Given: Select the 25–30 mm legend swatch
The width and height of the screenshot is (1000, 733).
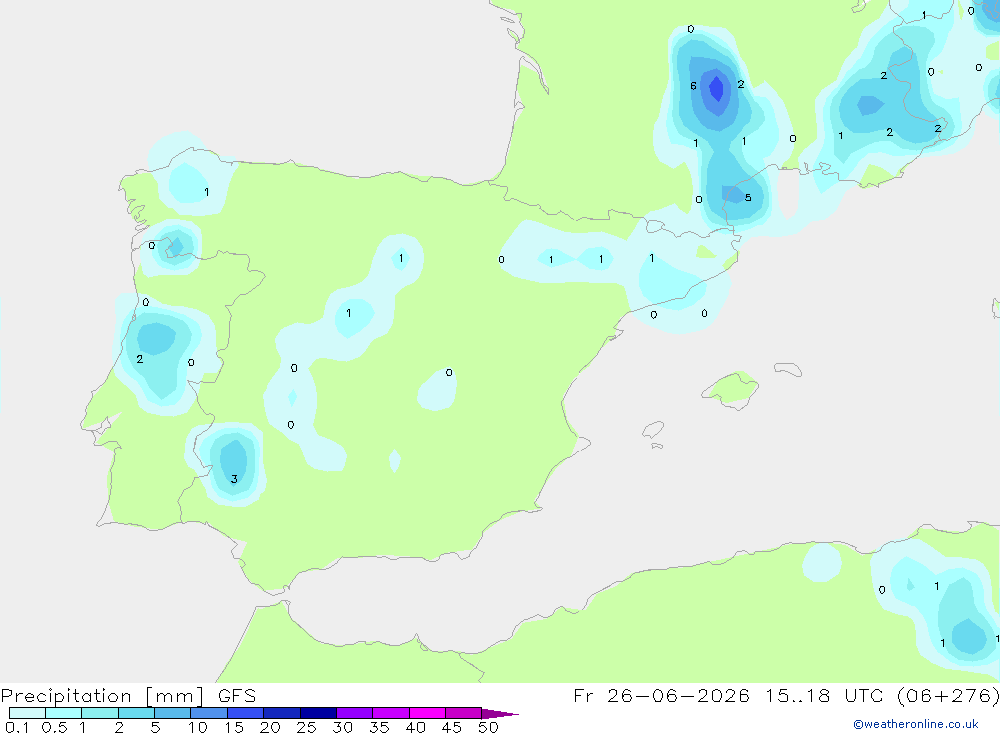Looking at the screenshot, I should pyautogui.click(x=318, y=713).
